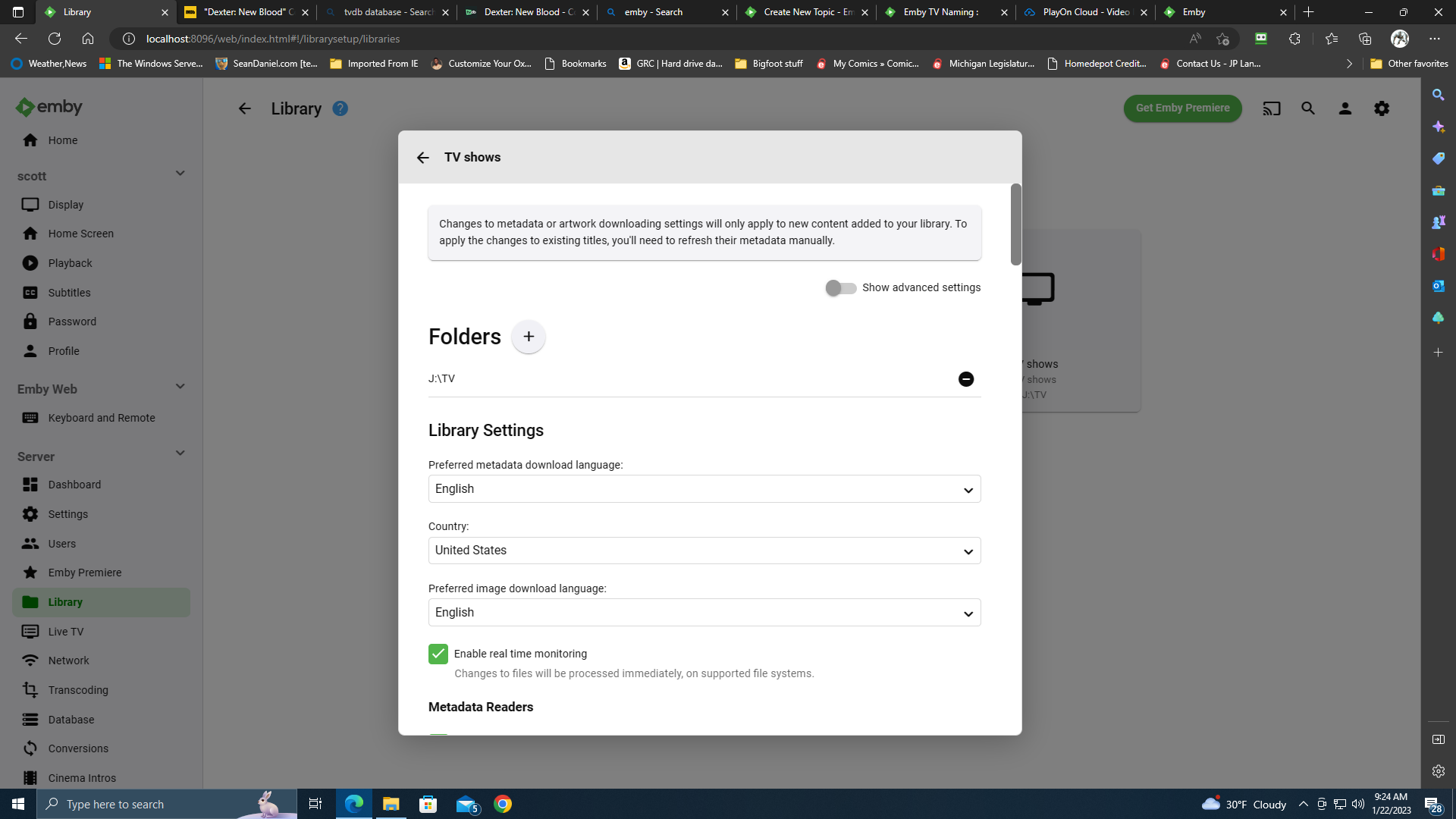The image size is (1456, 819).
Task: Open Chrome from taskbar
Action: [x=503, y=804]
